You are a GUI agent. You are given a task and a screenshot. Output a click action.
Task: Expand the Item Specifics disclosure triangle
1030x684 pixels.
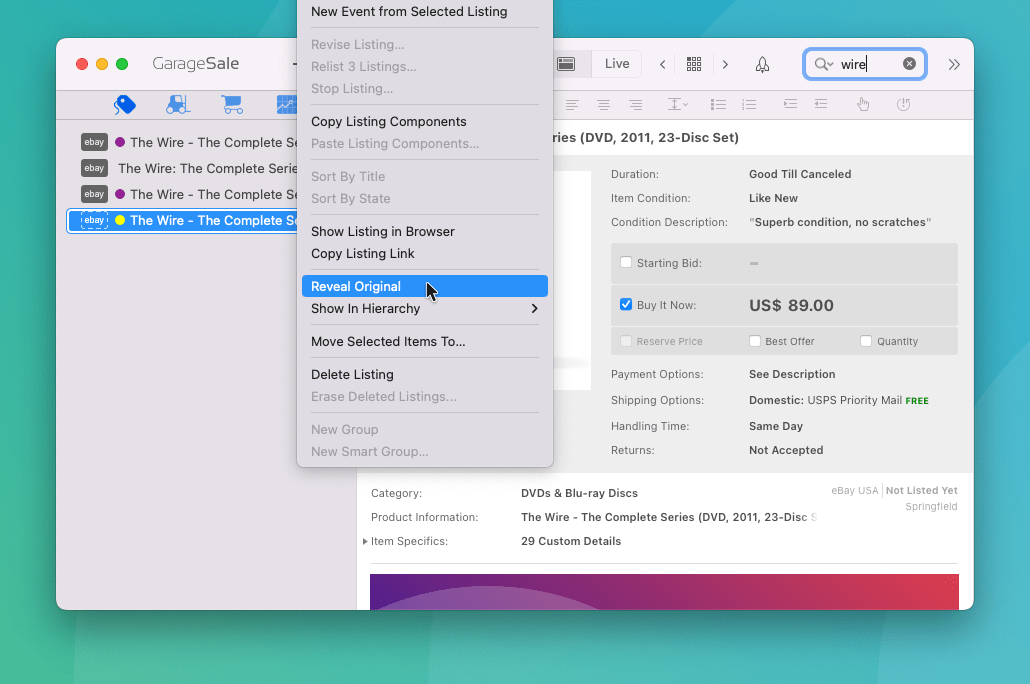click(x=365, y=541)
